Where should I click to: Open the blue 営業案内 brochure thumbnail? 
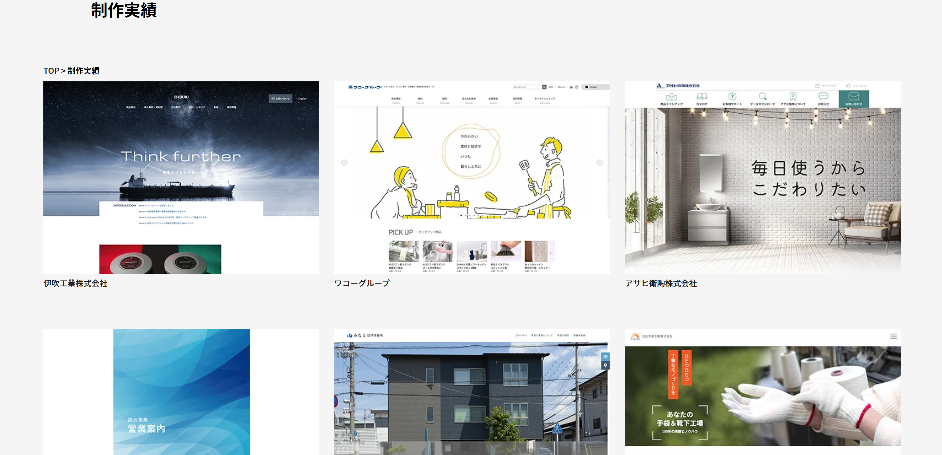(x=181, y=392)
